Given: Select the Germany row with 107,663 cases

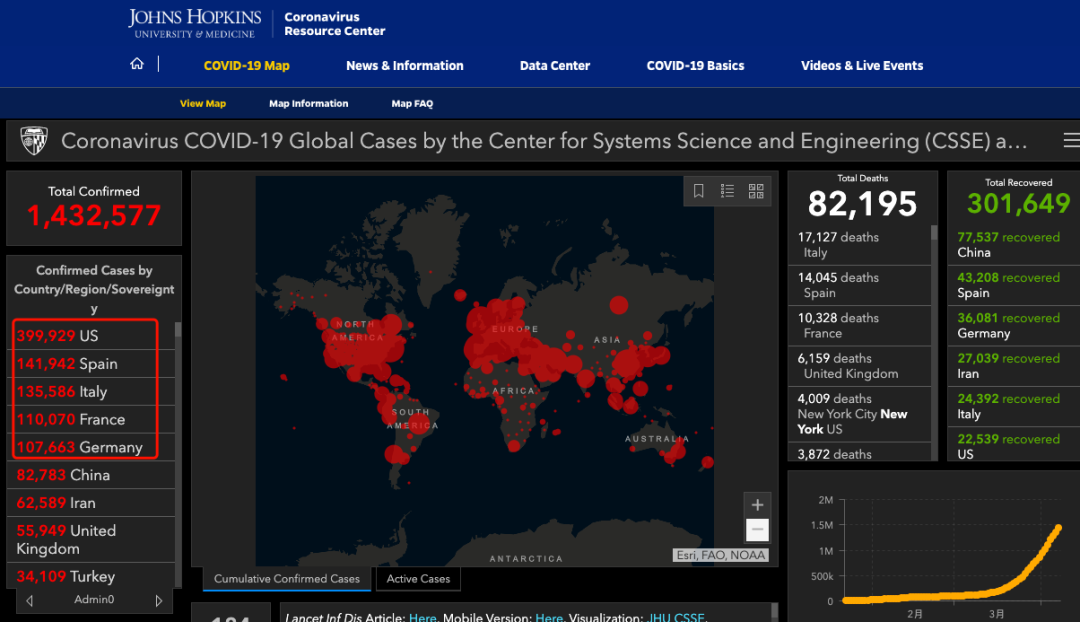Looking at the screenshot, I should pyautogui.click(x=90, y=447).
